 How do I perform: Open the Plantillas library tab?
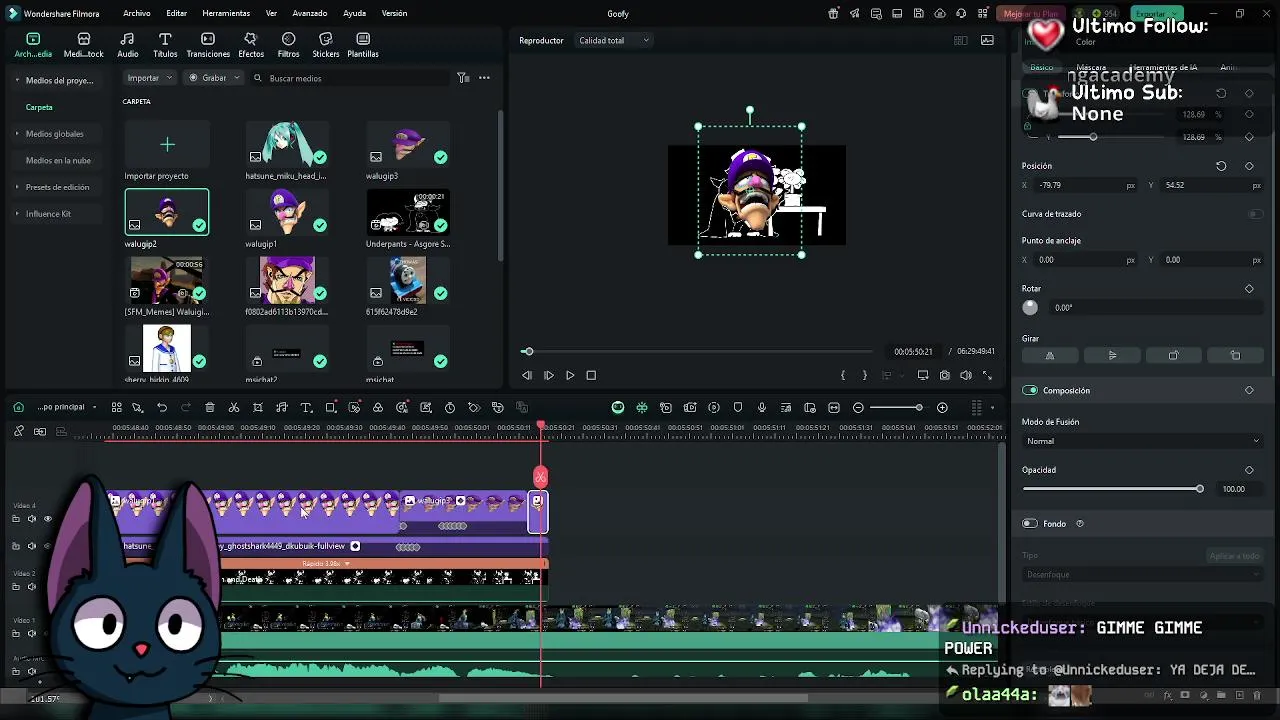point(363,45)
